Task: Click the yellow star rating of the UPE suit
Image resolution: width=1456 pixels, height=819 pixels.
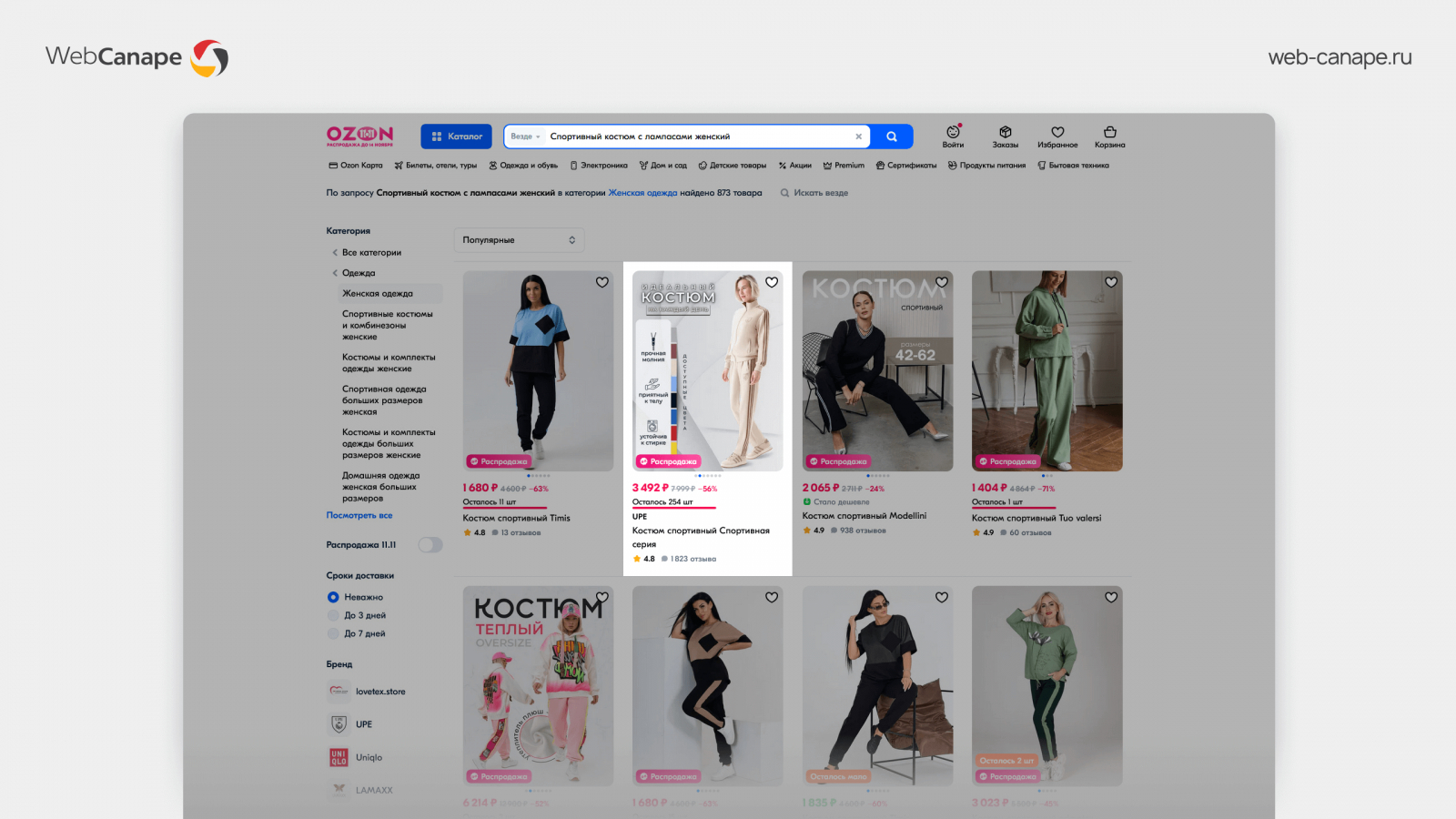Action: [637, 559]
